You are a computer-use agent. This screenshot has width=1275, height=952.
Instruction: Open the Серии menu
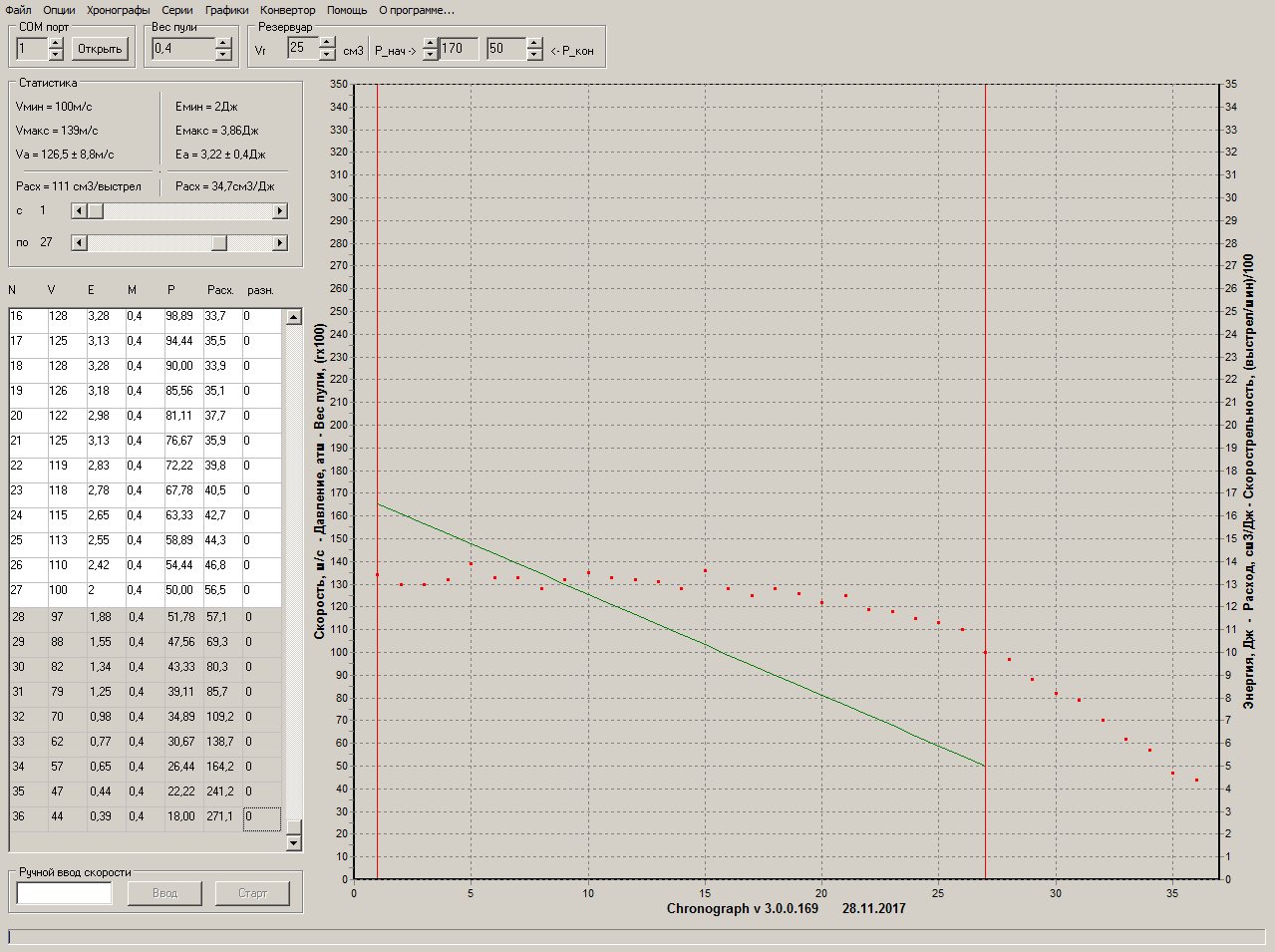click(x=177, y=10)
